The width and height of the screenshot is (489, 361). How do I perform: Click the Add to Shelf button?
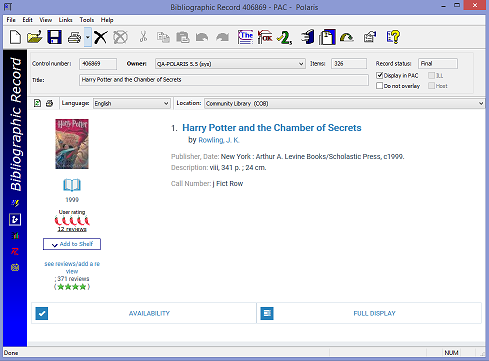(x=72, y=244)
